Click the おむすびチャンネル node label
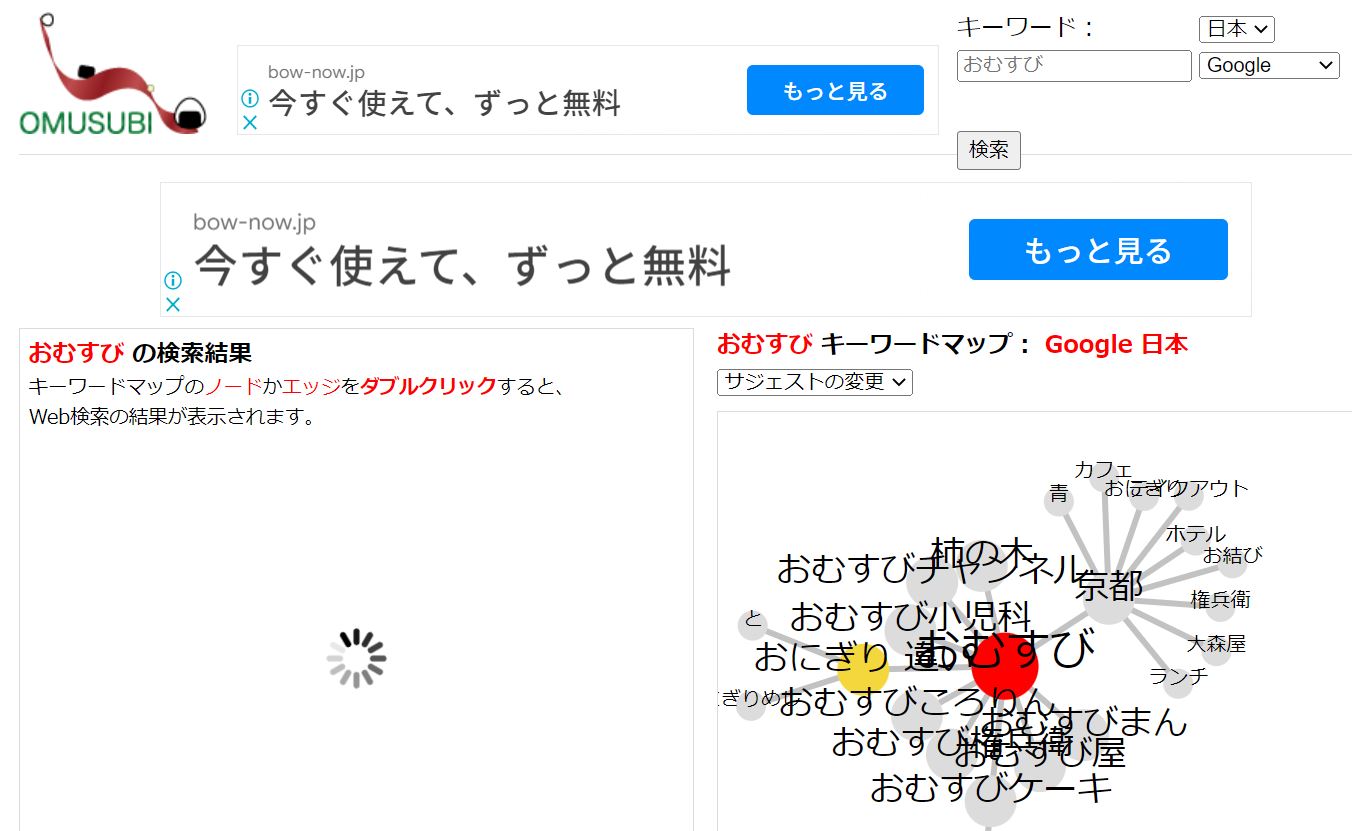The image size is (1352, 831). [929, 568]
